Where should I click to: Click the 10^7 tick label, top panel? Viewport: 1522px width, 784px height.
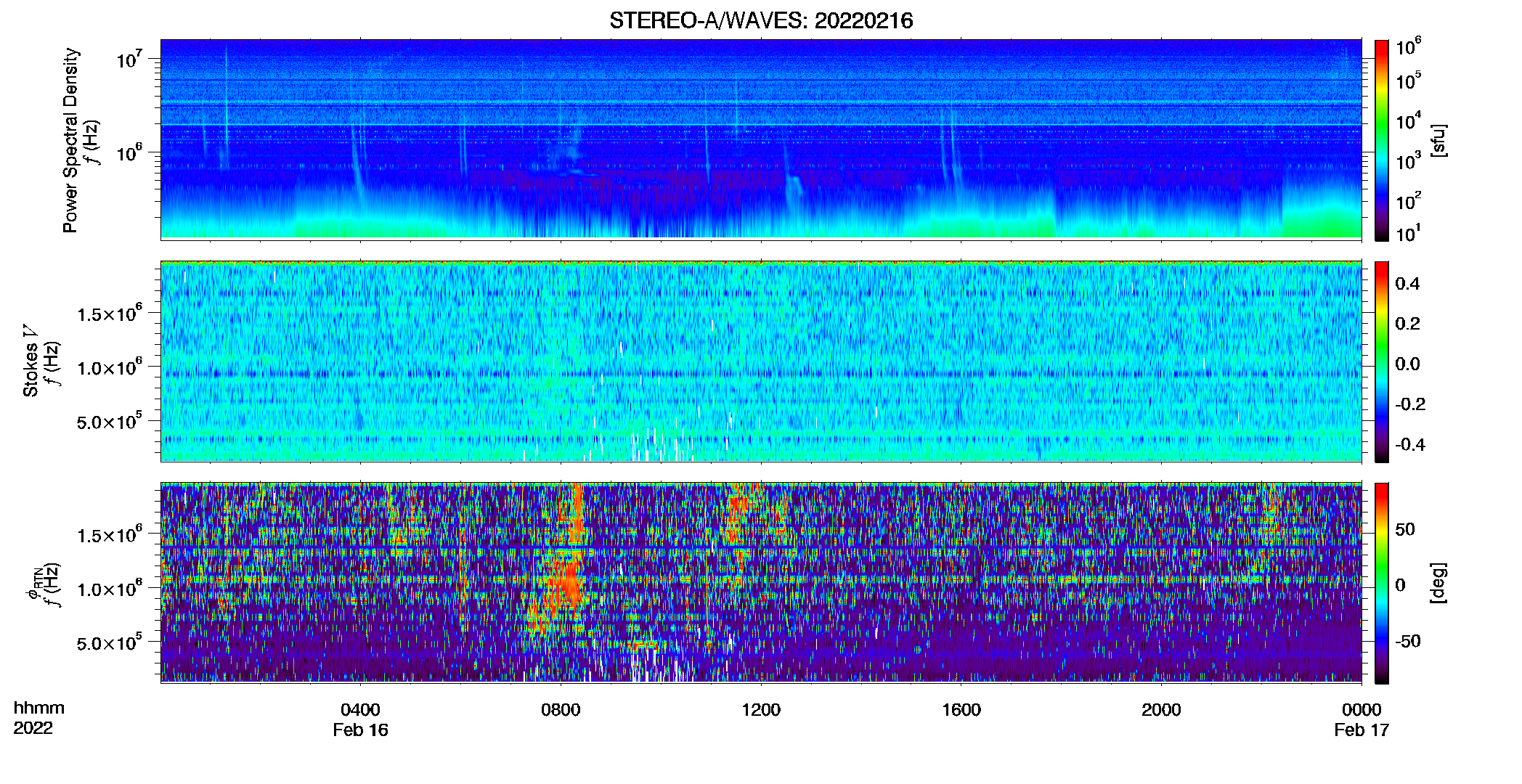[x=129, y=59]
